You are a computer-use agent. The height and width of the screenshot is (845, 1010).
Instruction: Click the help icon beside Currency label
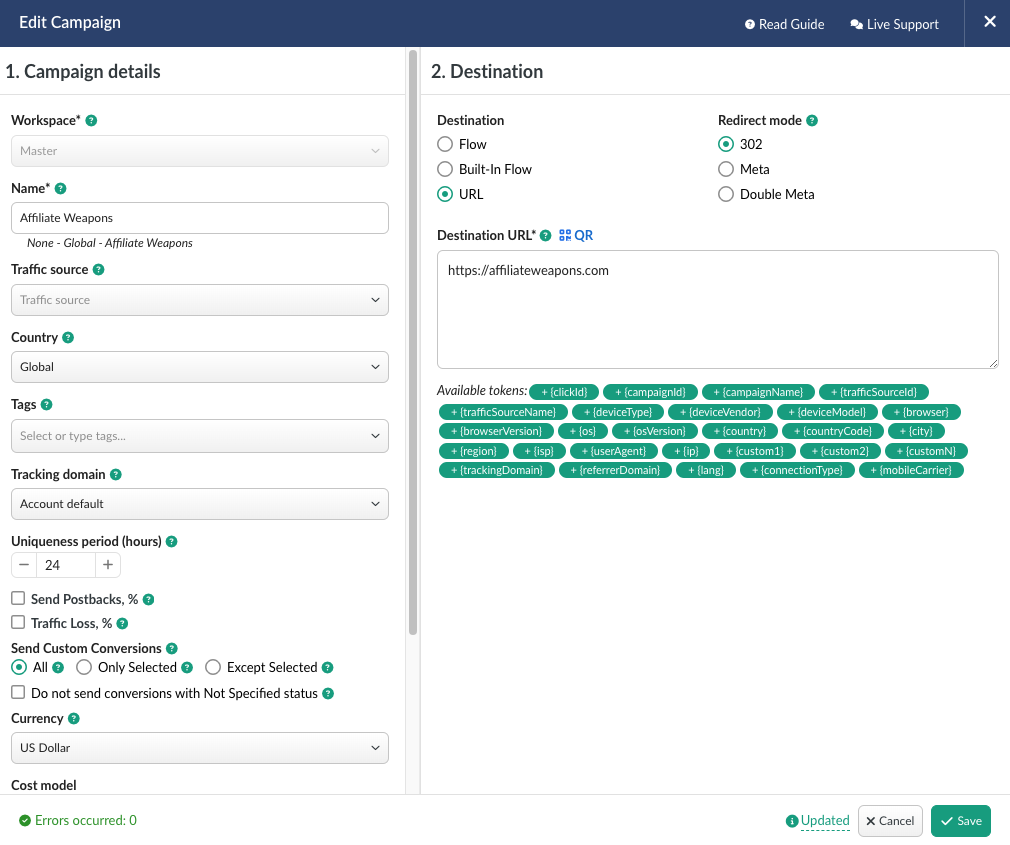click(x=74, y=719)
